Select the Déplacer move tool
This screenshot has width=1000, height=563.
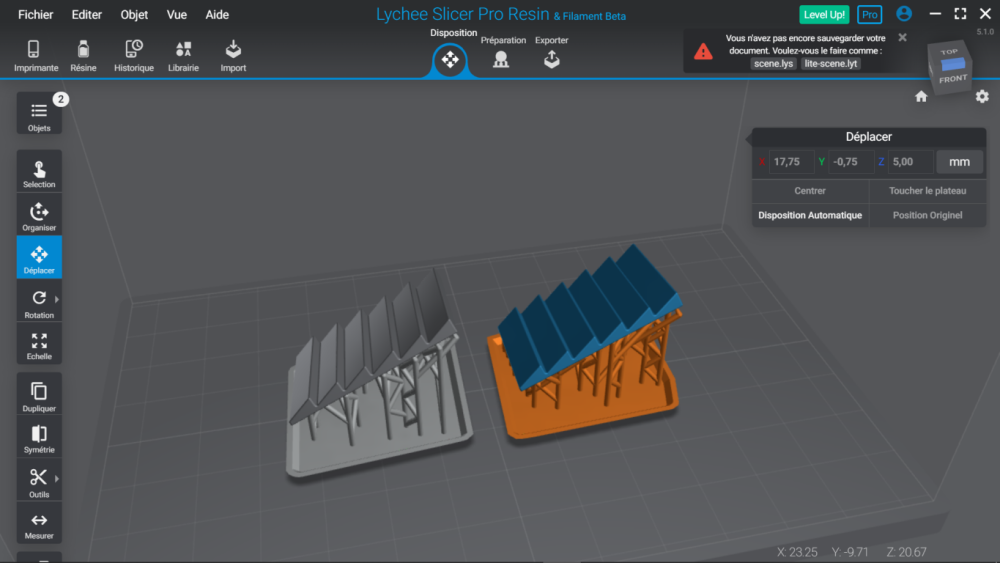coord(39,258)
